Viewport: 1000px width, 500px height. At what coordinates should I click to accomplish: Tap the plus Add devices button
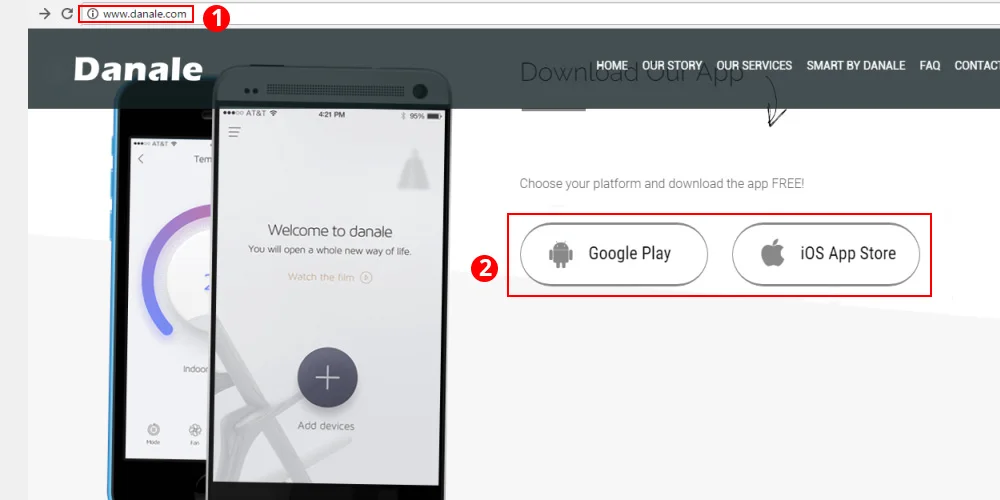point(327,378)
